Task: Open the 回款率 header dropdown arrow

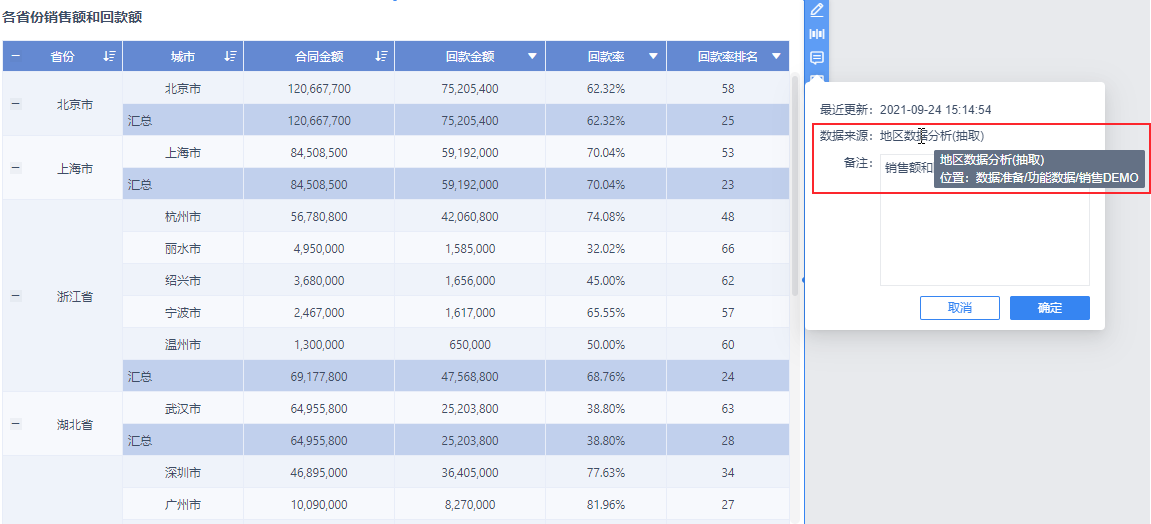Action: tap(653, 57)
